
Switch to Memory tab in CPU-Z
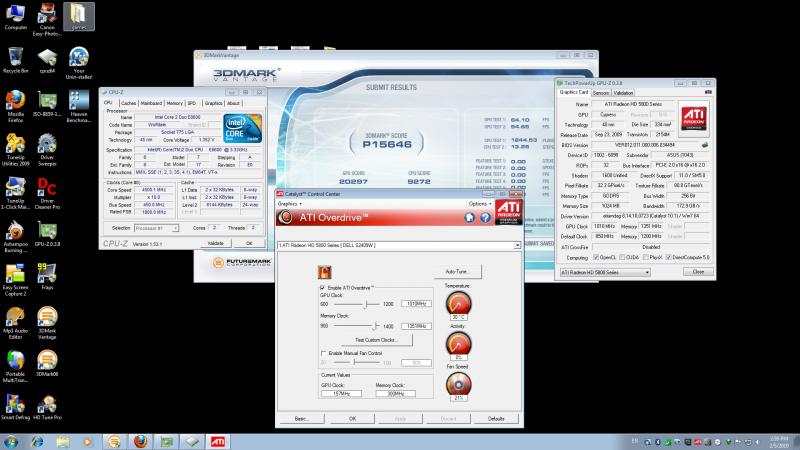tap(174, 103)
